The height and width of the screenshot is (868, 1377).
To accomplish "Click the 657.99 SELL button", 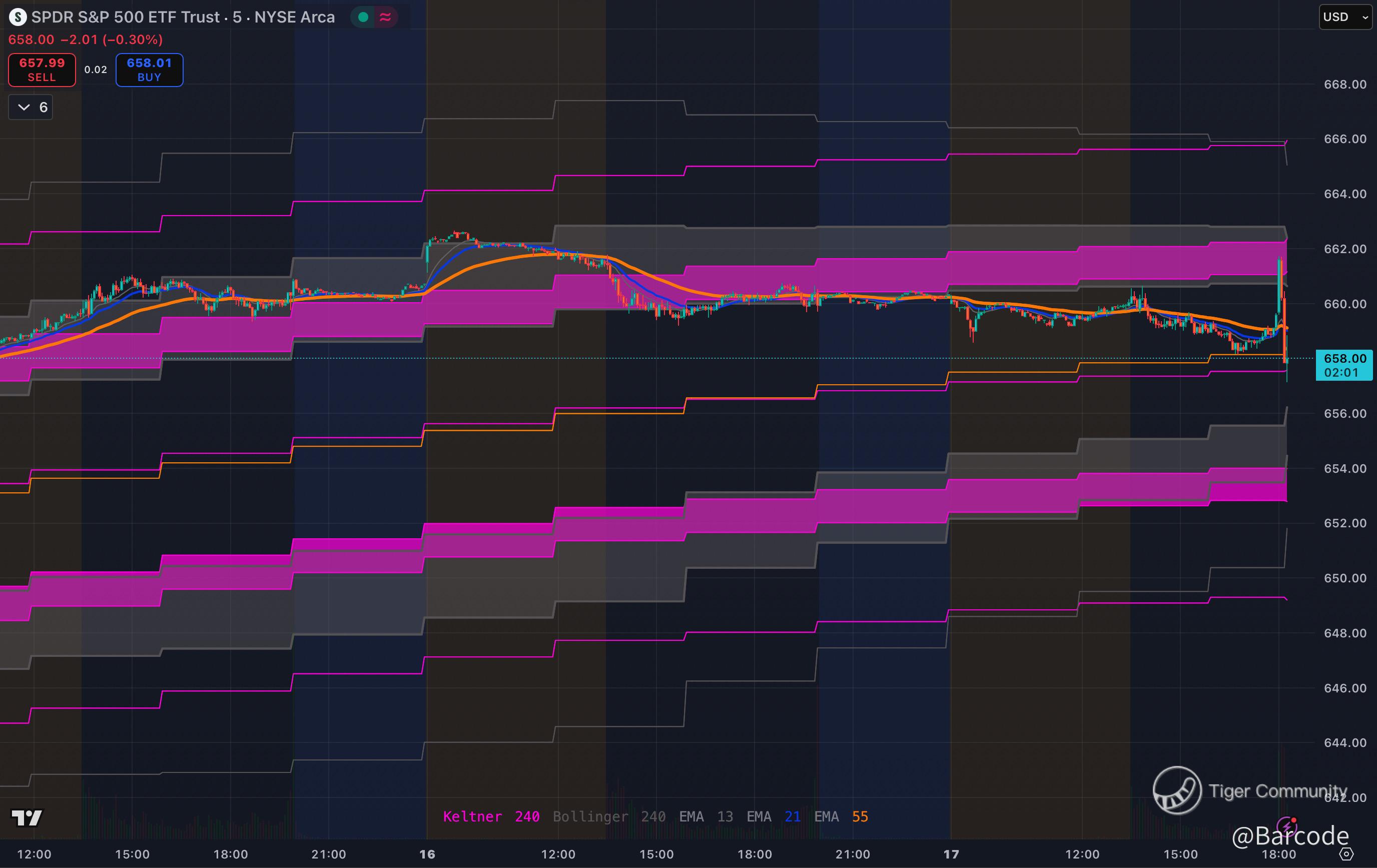I will pos(42,70).
